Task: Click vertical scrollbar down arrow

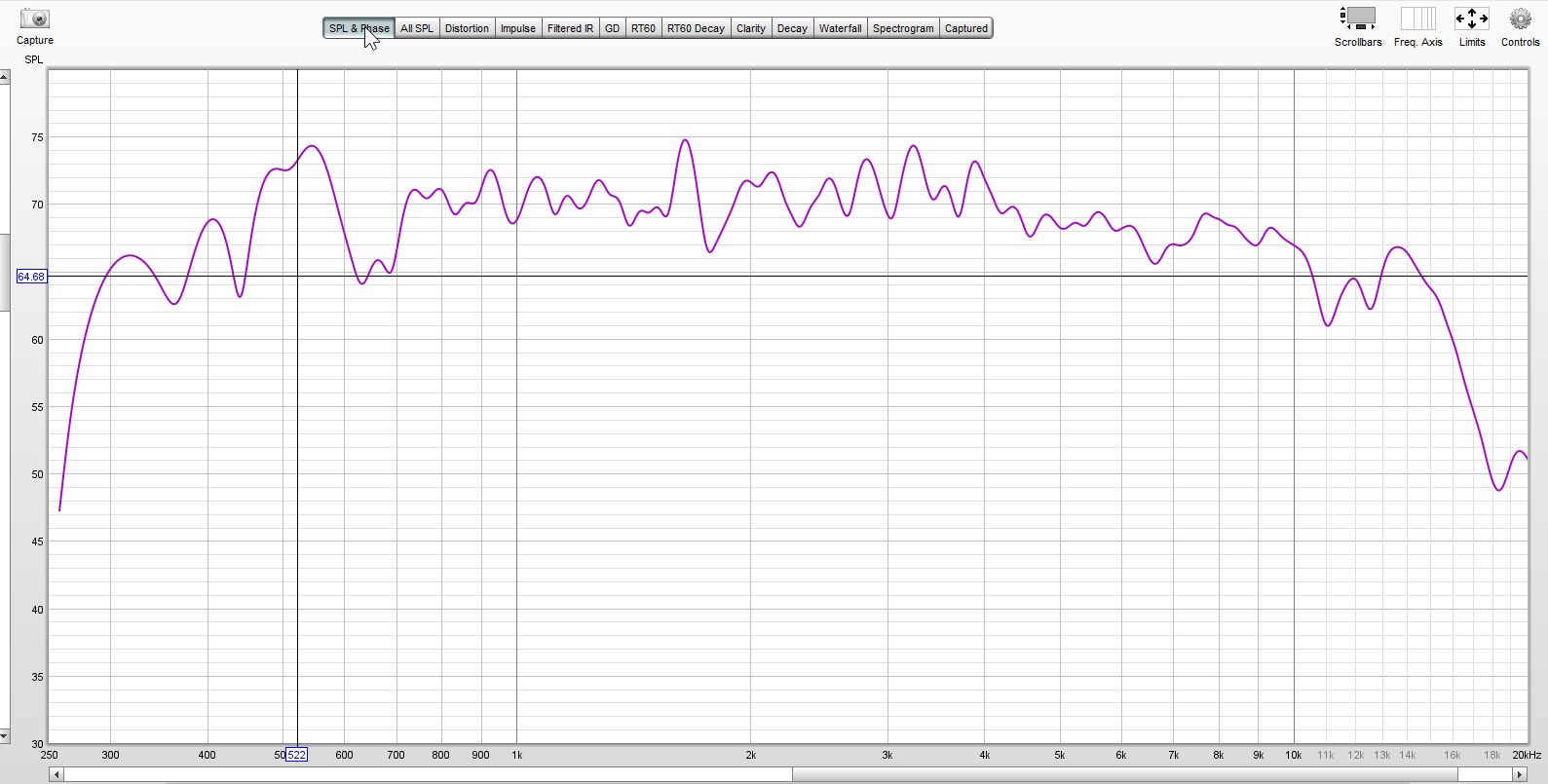Action: click(5, 736)
